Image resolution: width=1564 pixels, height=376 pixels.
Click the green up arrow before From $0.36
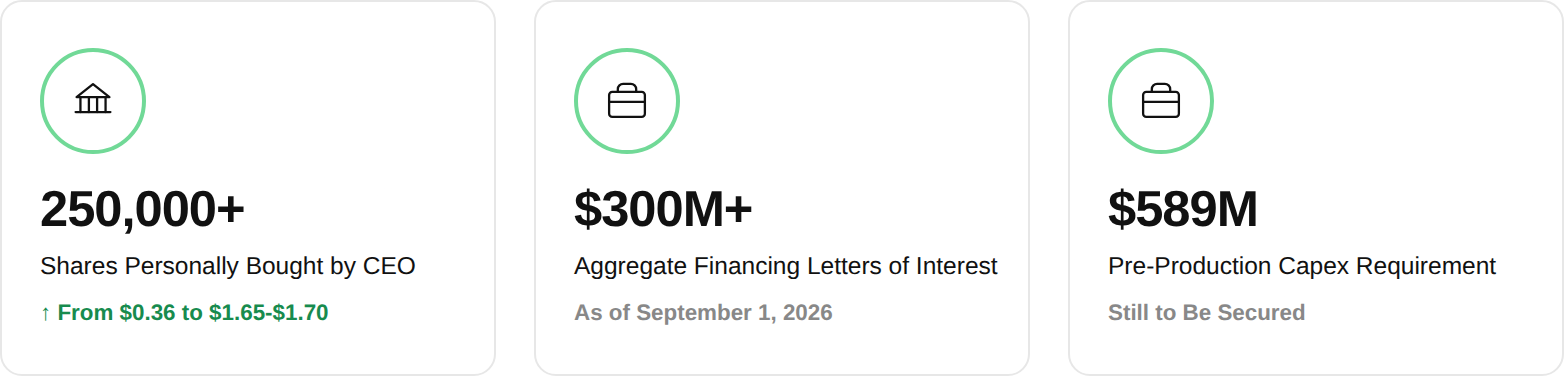point(45,313)
